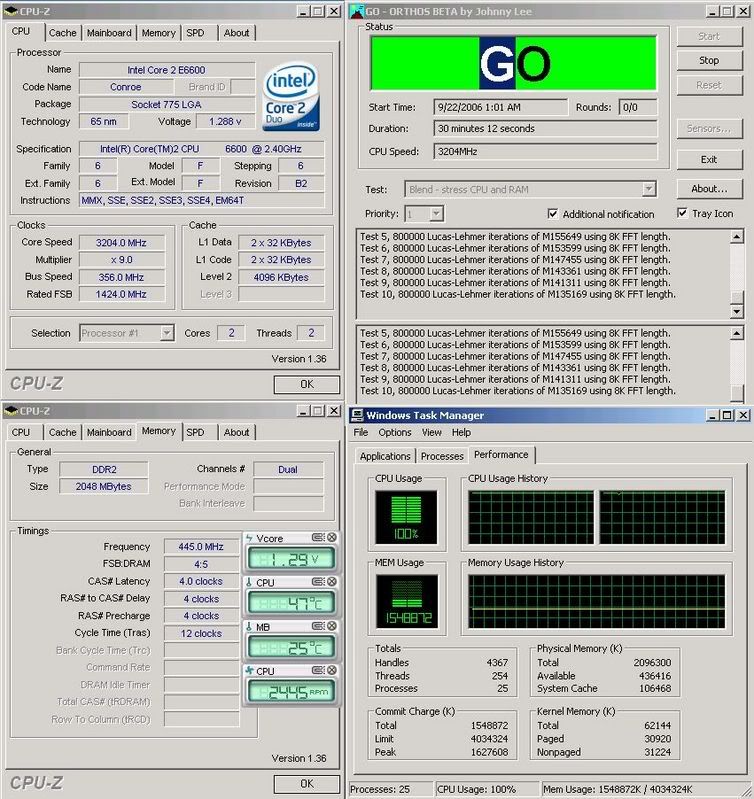This screenshot has width=754, height=799.
Task: Click down arrow of upper ORTHOS log scrollbar
Action: click(737, 311)
